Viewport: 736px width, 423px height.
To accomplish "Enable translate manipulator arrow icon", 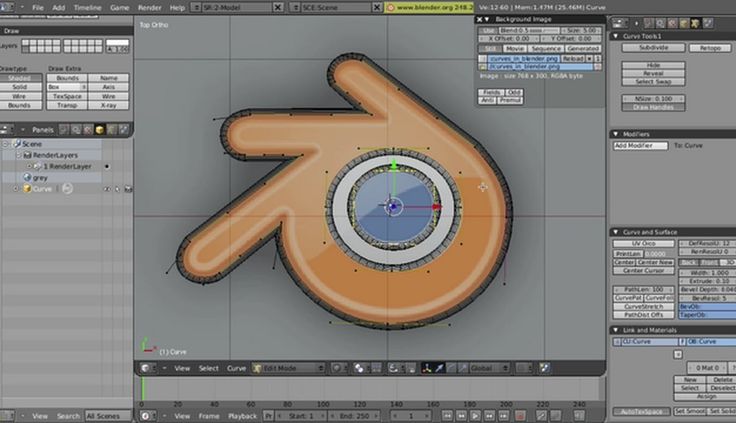I will [x=439, y=368].
